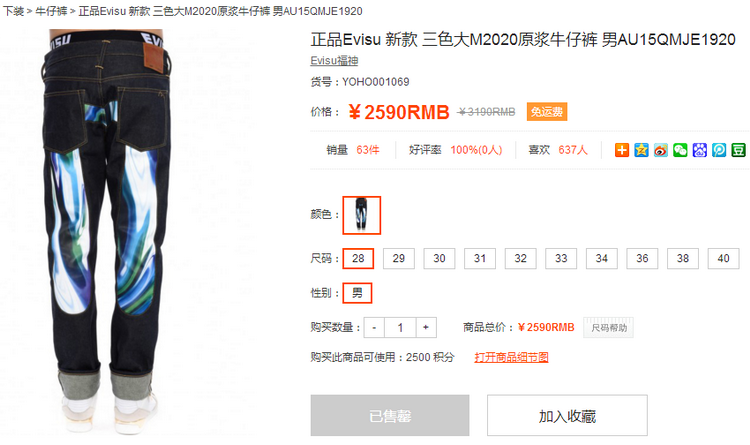Select the jeans color swatch thumbnail
The image size is (750, 445).
(362, 215)
